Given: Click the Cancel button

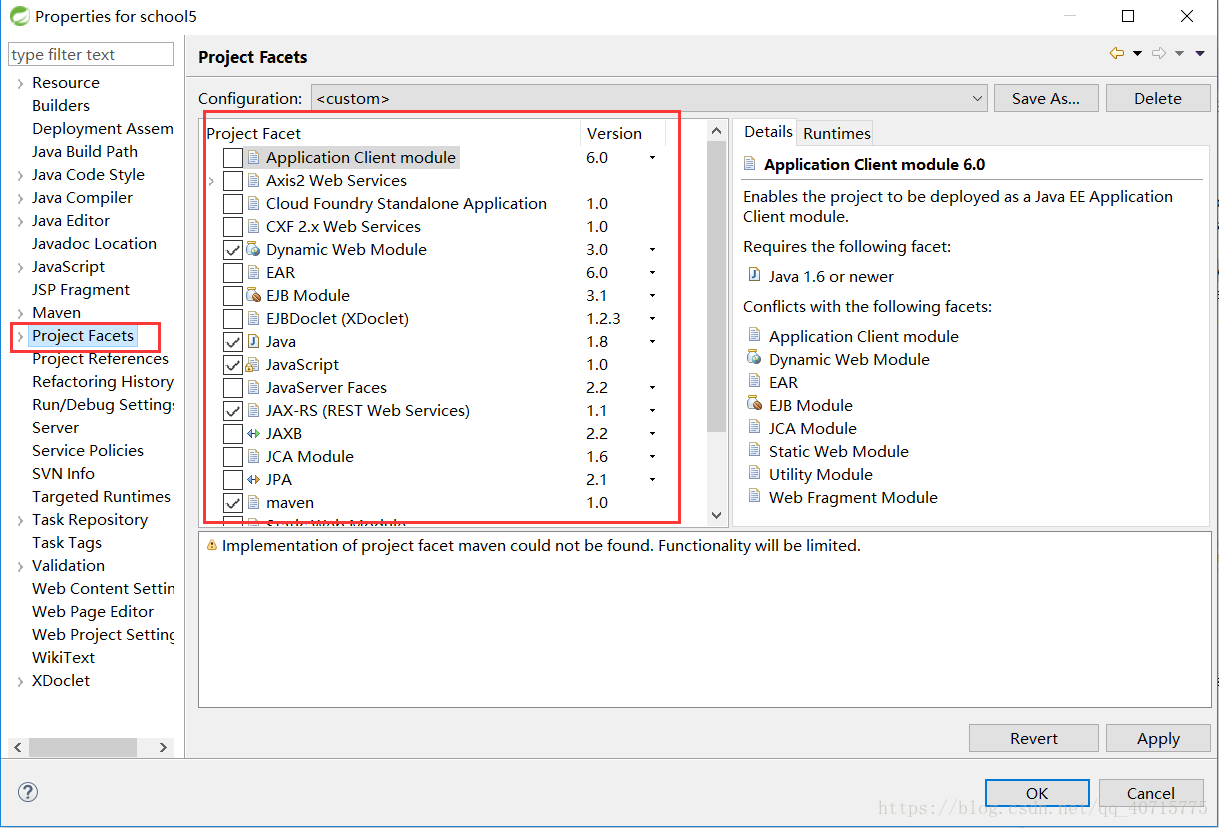Looking at the screenshot, I should [1151, 793].
